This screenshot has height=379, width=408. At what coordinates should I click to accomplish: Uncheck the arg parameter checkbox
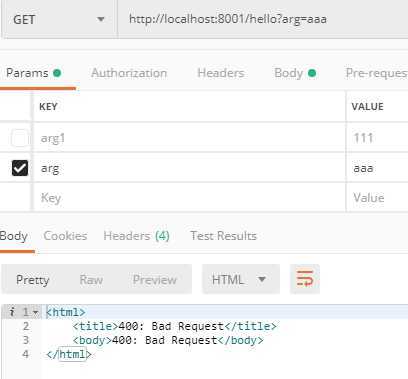pyautogui.click(x=20, y=168)
